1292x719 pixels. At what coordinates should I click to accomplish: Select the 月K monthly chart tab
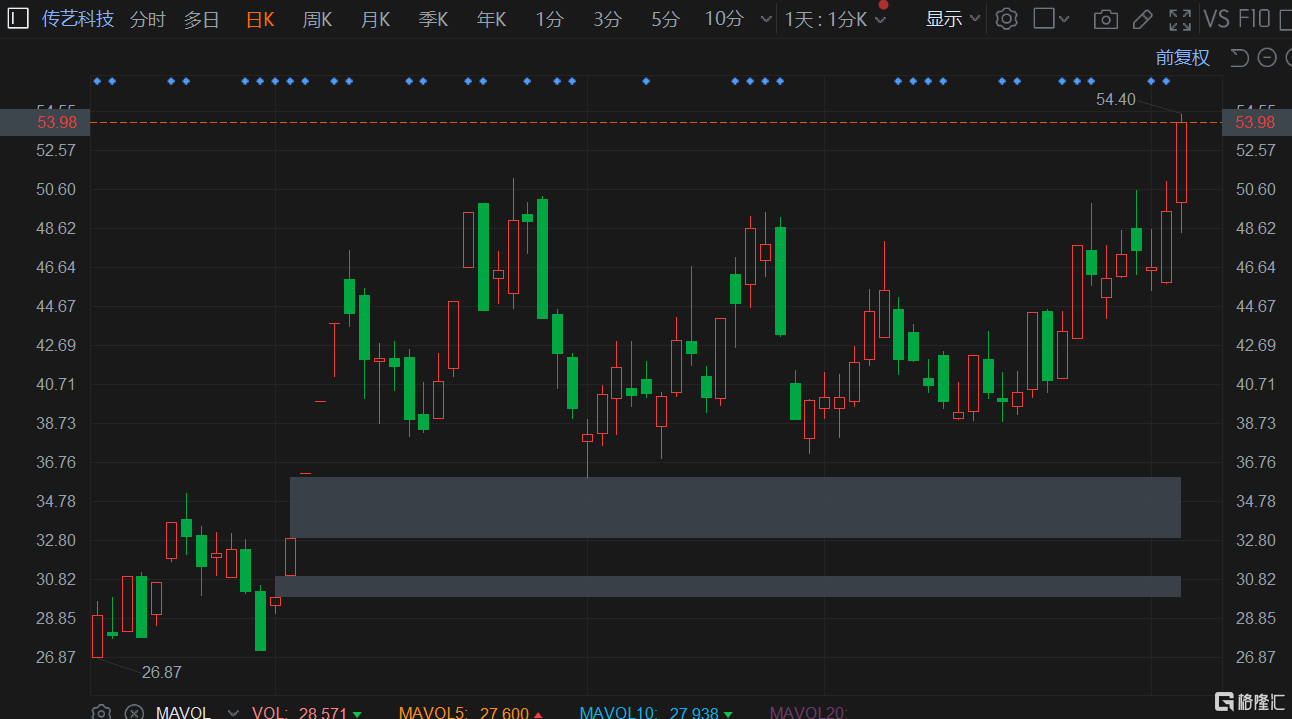[375, 19]
